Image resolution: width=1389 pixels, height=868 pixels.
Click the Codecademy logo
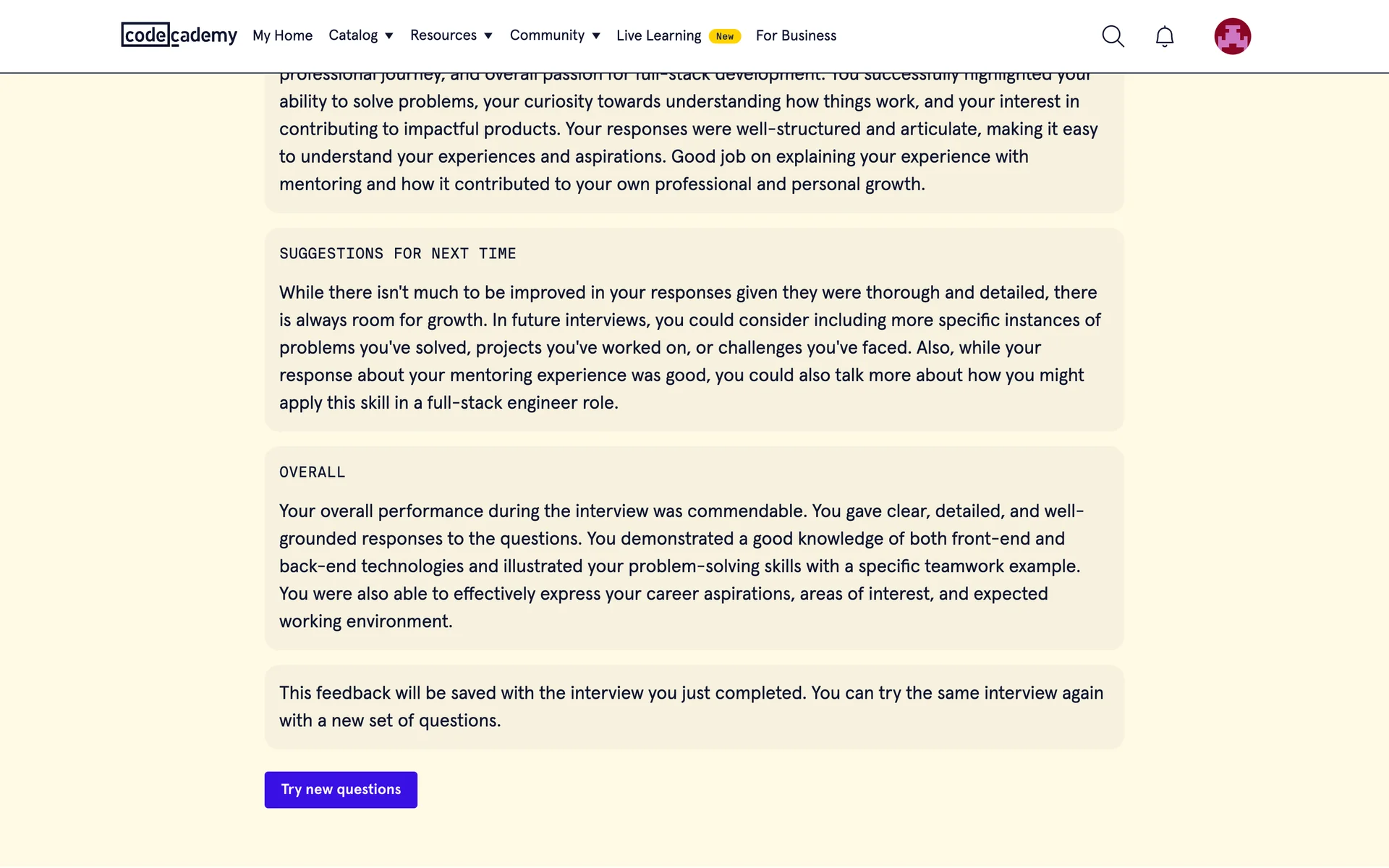tap(179, 35)
